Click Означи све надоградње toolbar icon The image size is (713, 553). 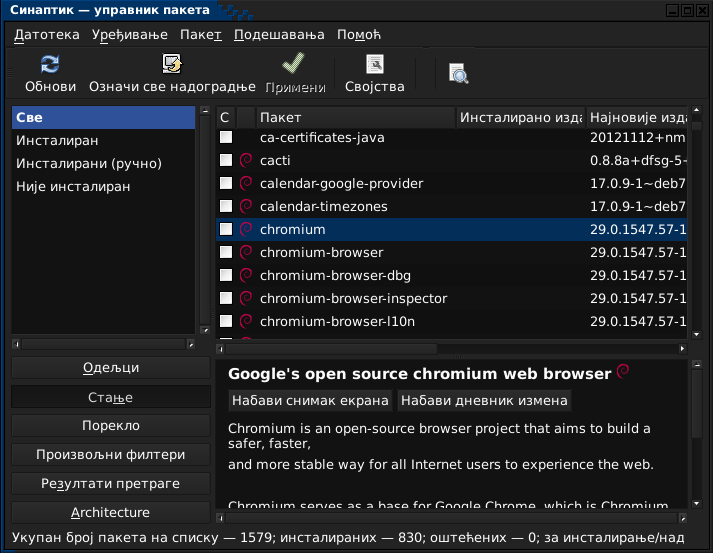pyautogui.click(x=172, y=66)
